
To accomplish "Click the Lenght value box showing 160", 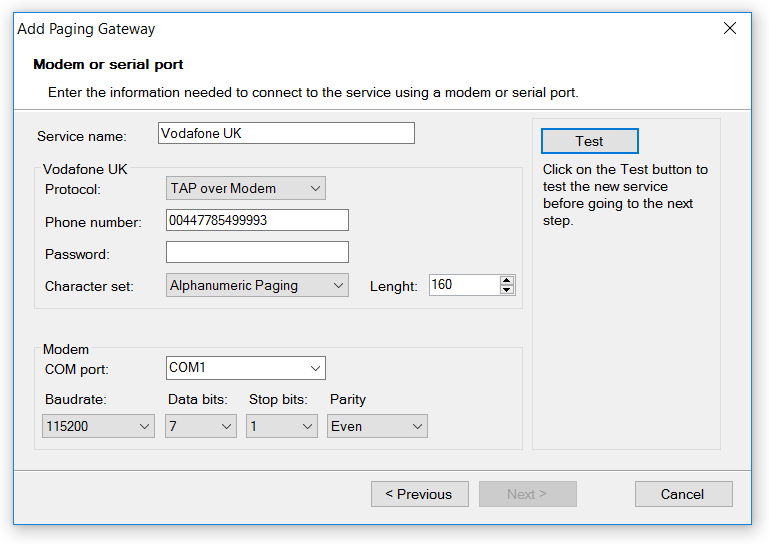I will point(463,285).
